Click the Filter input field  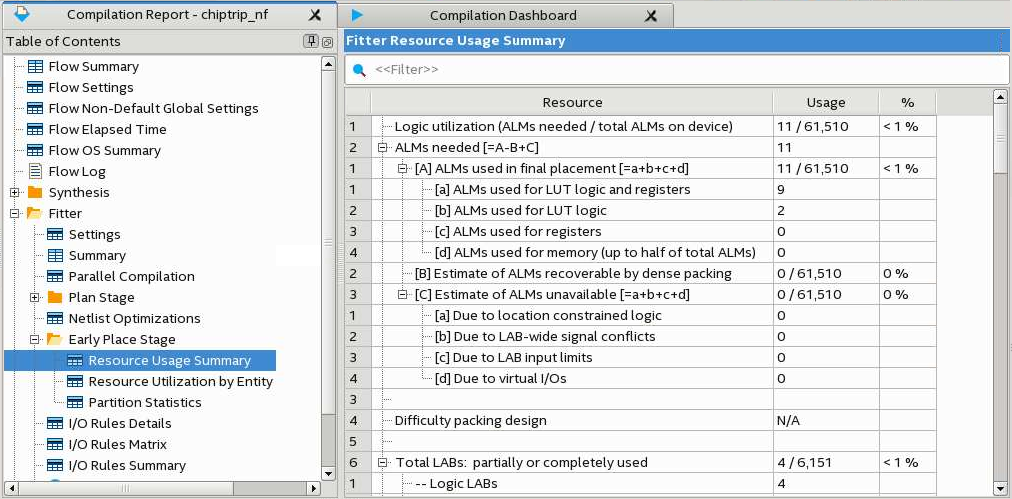coord(680,69)
